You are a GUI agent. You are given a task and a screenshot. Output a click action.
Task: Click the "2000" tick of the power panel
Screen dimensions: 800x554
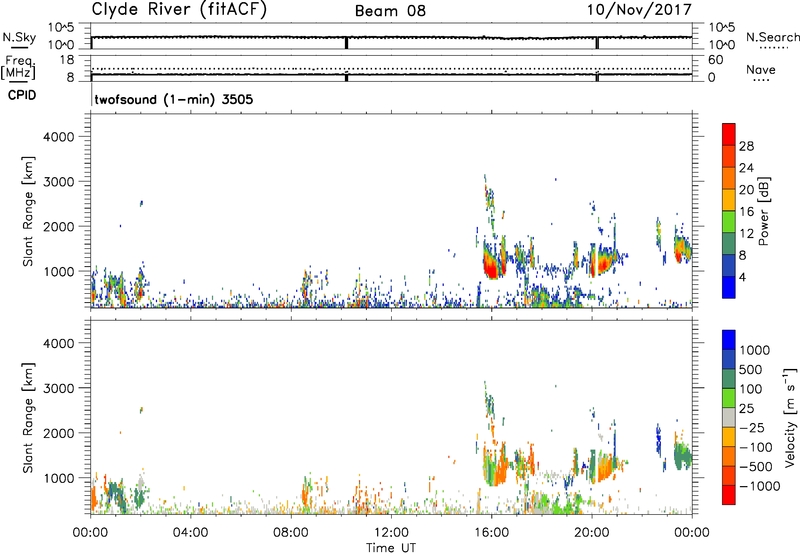58,226
